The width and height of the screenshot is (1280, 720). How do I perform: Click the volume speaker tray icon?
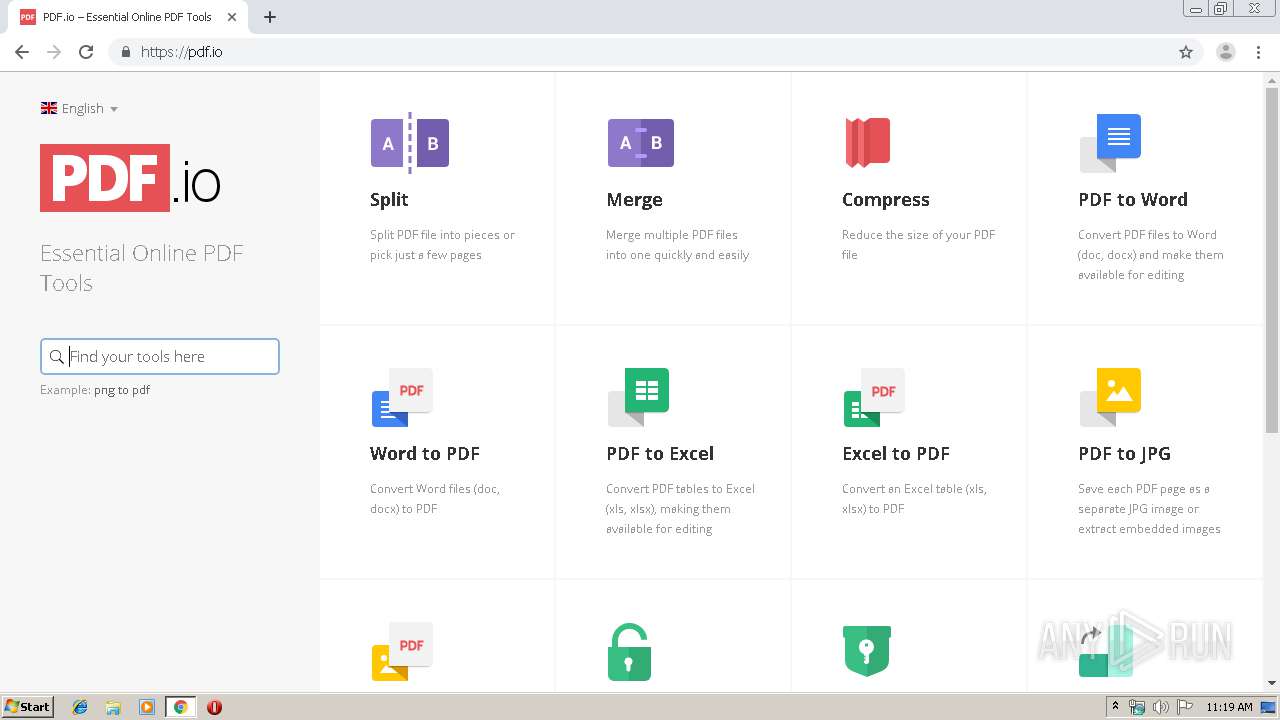coord(1160,707)
